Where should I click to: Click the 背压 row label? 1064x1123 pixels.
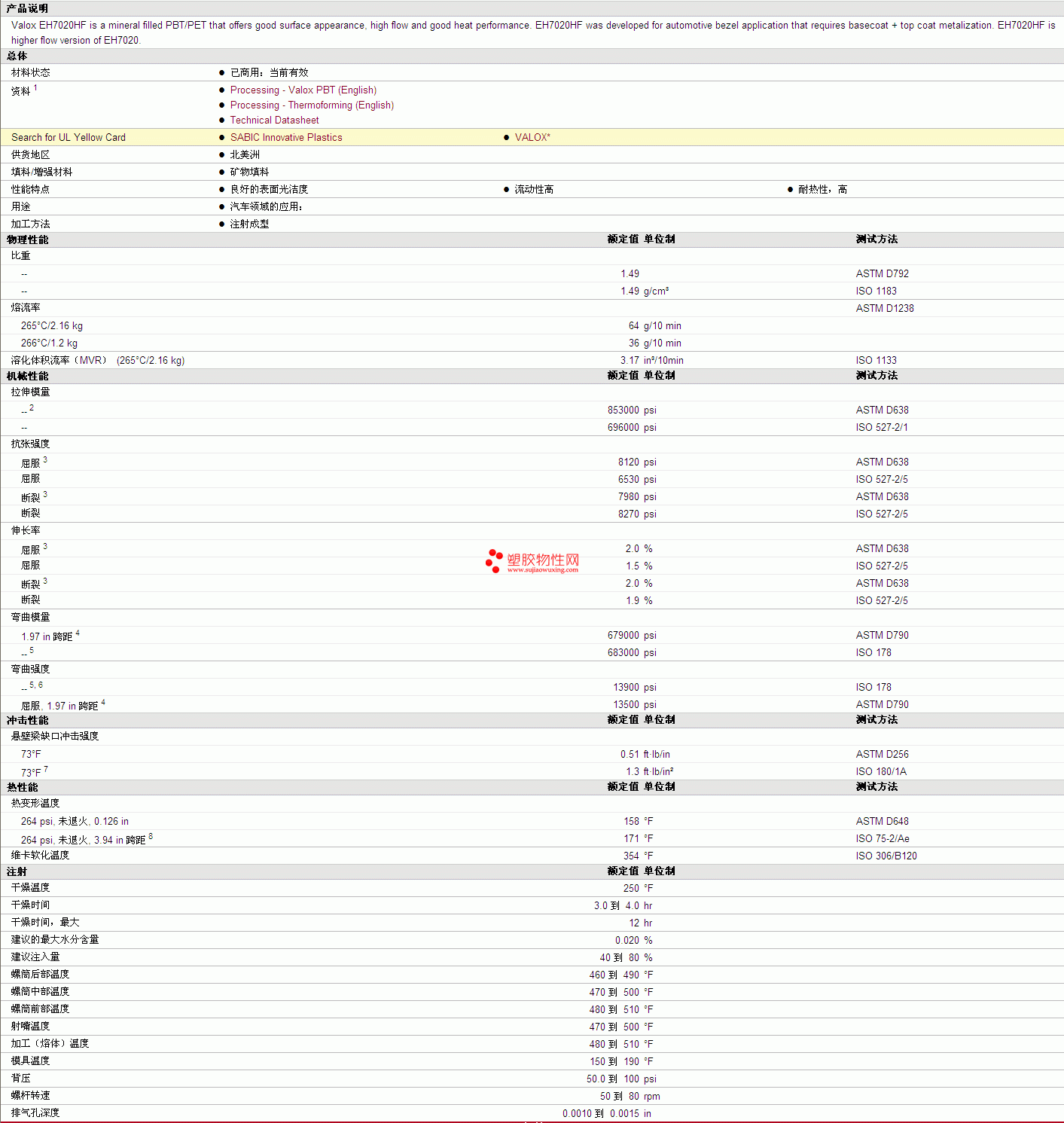click(21, 1078)
